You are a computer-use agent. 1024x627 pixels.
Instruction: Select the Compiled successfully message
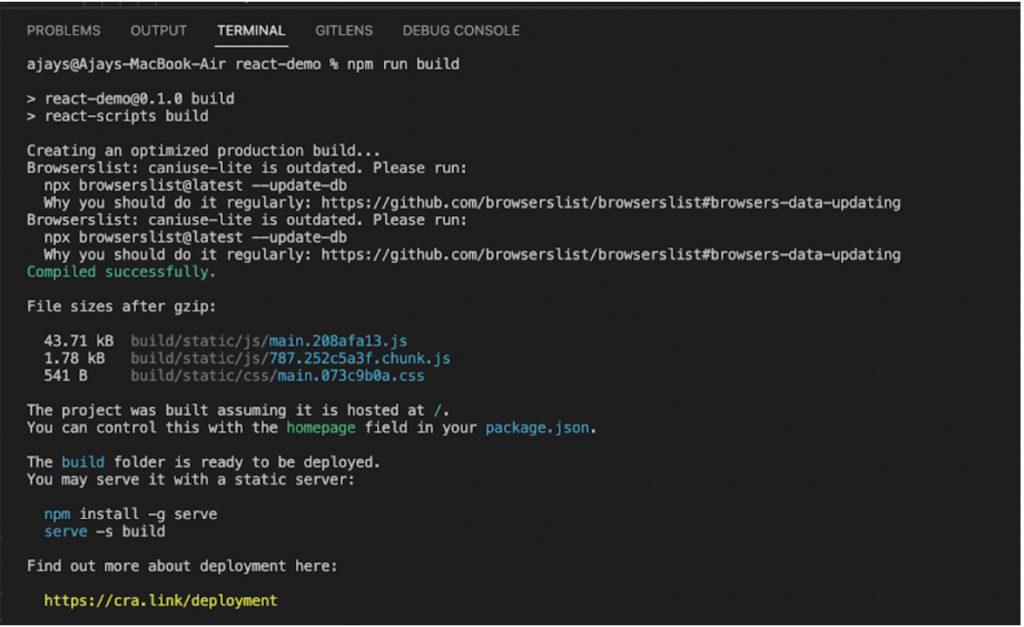click(120, 271)
